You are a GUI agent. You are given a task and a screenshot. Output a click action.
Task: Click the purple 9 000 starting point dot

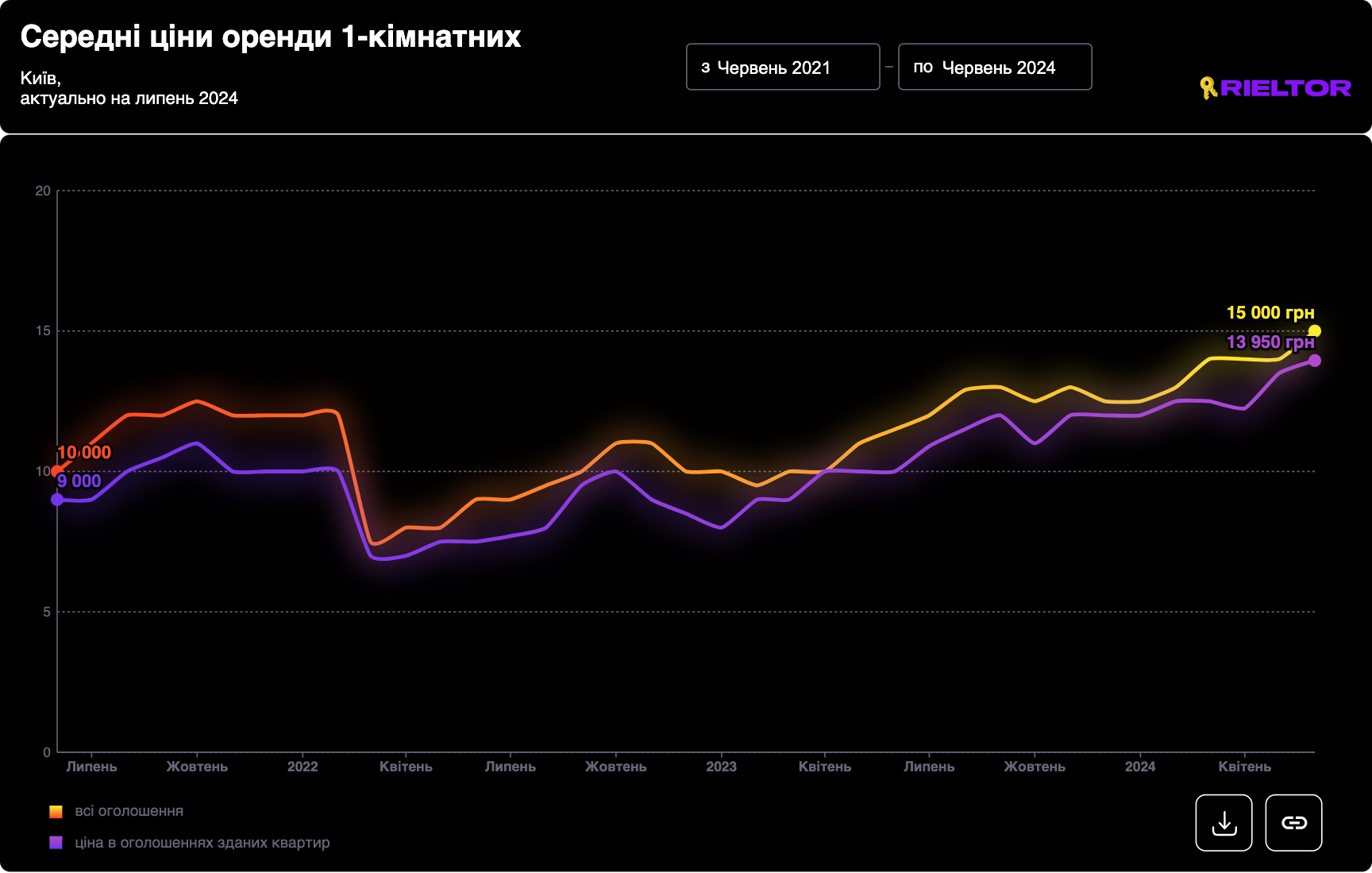tap(57, 500)
